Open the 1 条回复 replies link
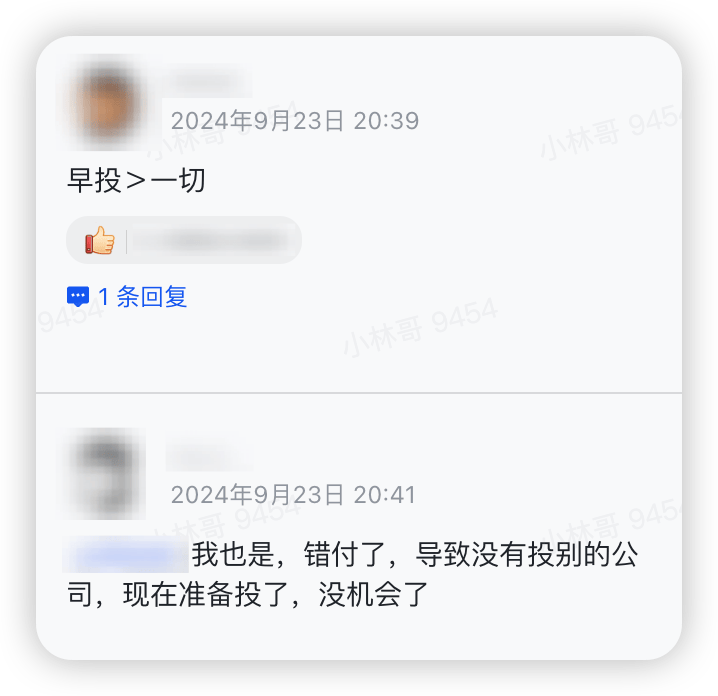The width and height of the screenshot is (718, 696). click(x=142, y=297)
